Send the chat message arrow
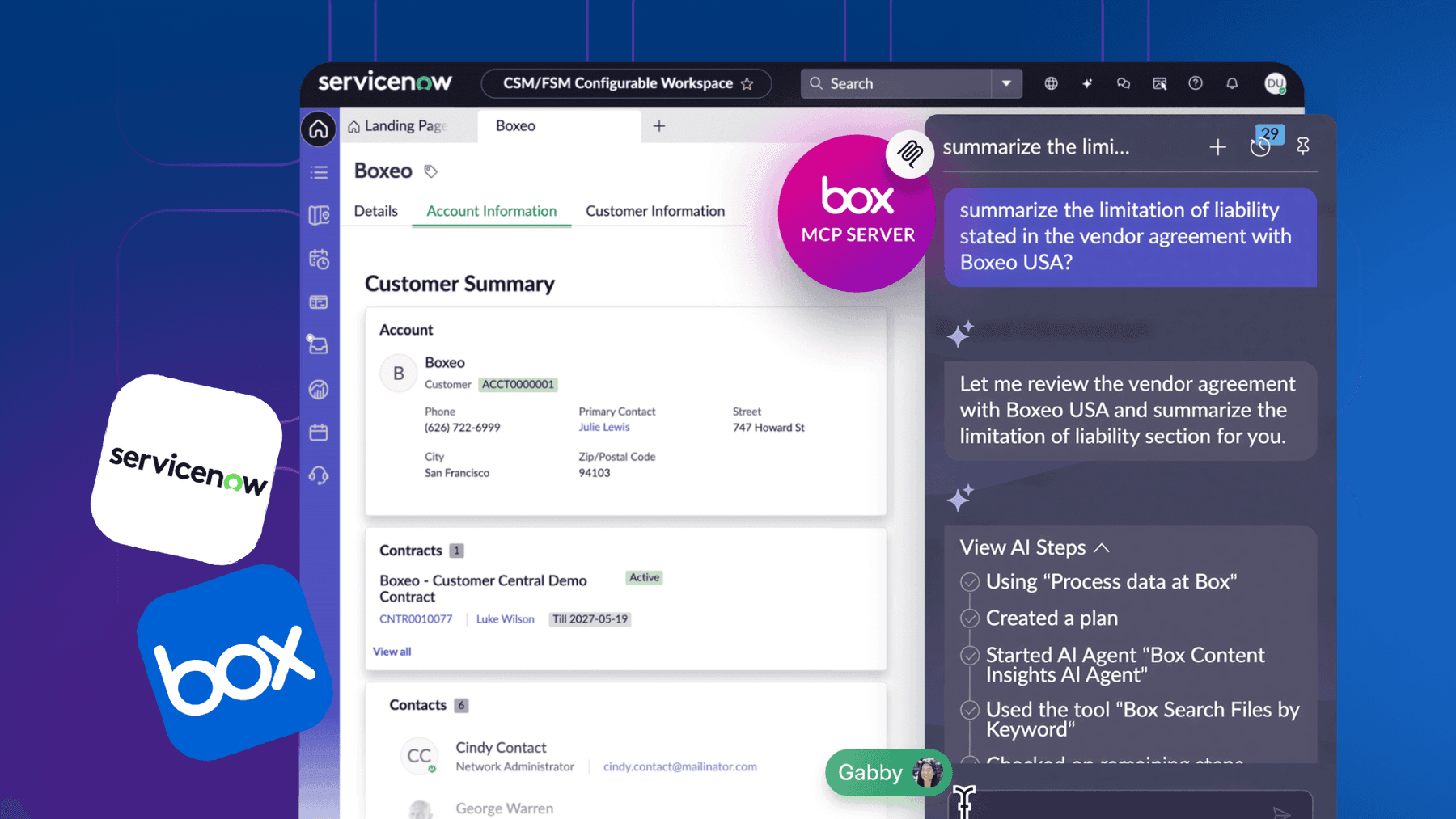Image resolution: width=1456 pixels, height=819 pixels. tap(1281, 812)
